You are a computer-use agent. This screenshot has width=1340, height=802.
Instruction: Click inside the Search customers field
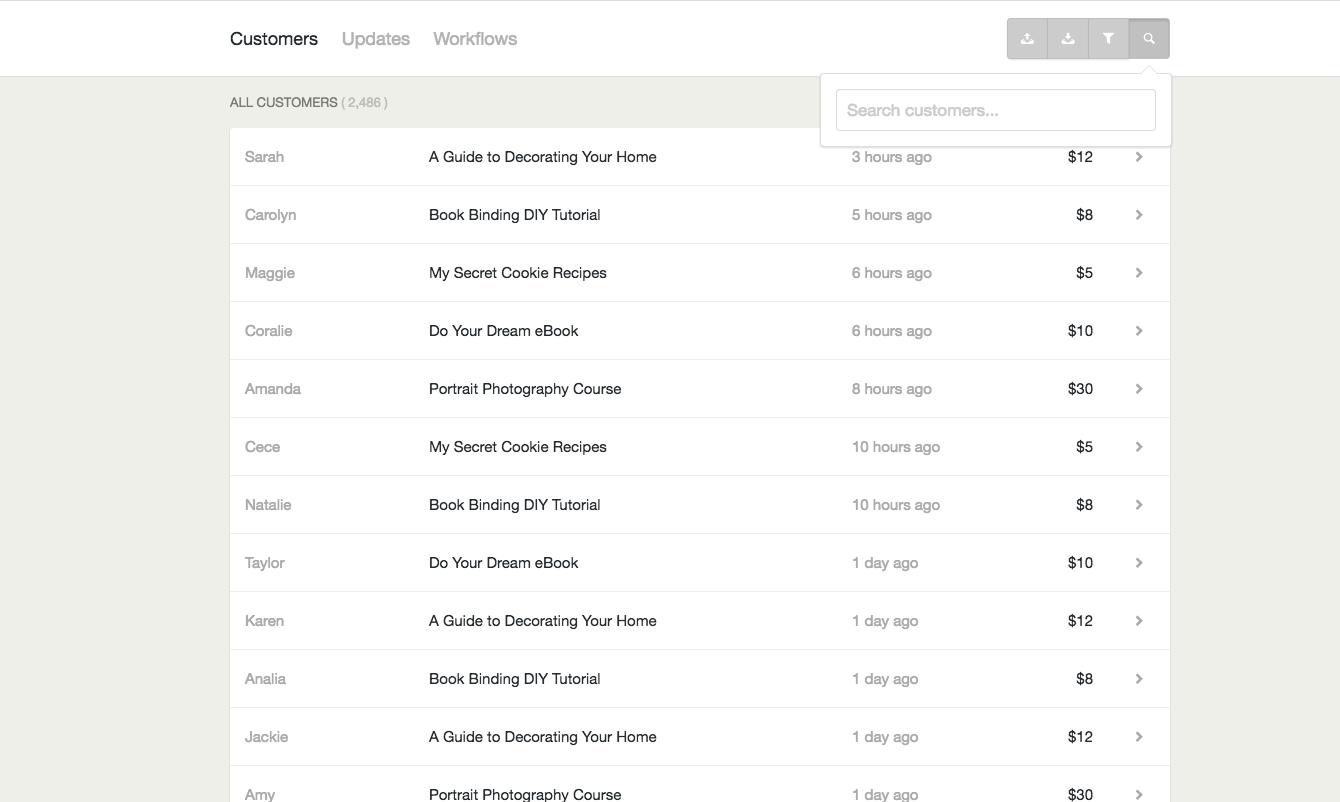(996, 110)
